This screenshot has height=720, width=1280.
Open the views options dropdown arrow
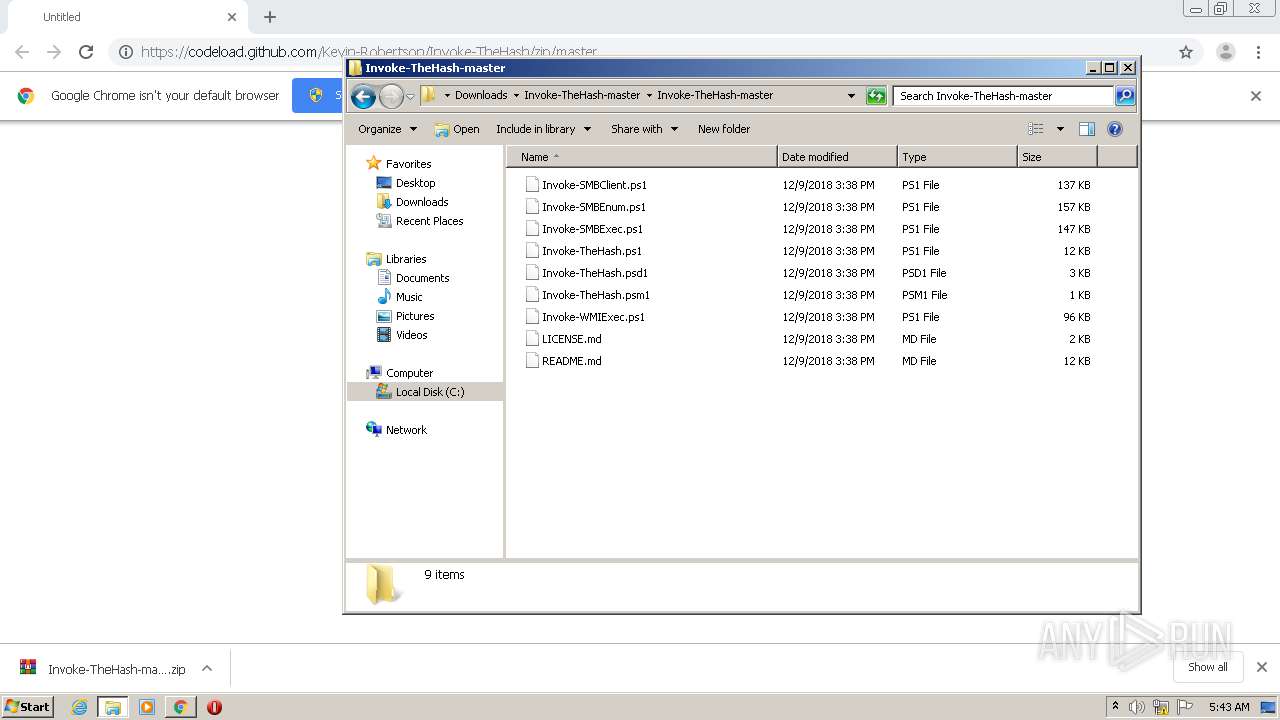pos(1060,129)
